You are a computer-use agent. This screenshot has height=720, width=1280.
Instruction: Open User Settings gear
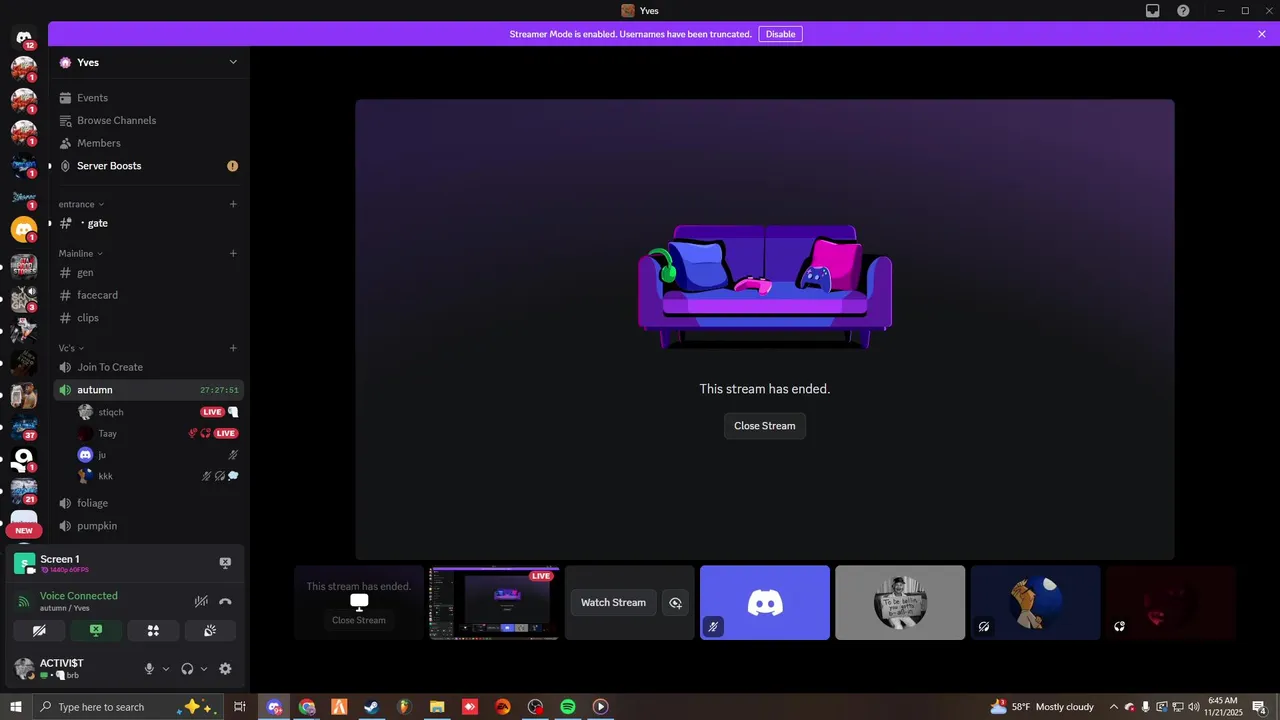point(225,669)
